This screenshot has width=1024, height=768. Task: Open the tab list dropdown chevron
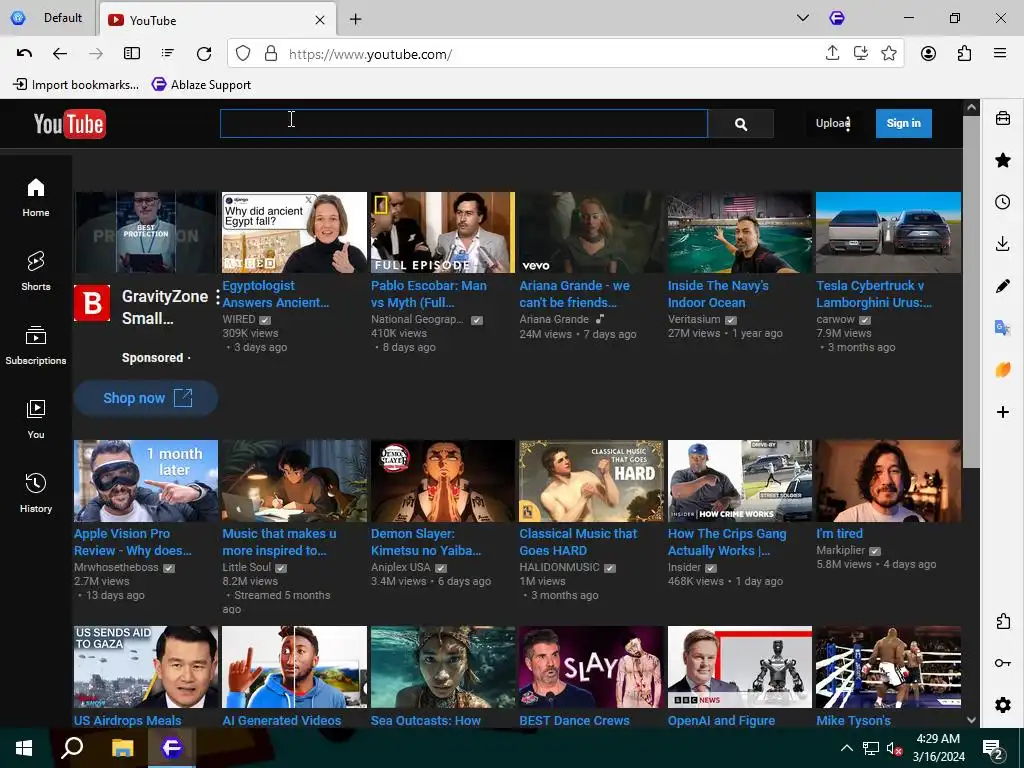[x=803, y=18]
